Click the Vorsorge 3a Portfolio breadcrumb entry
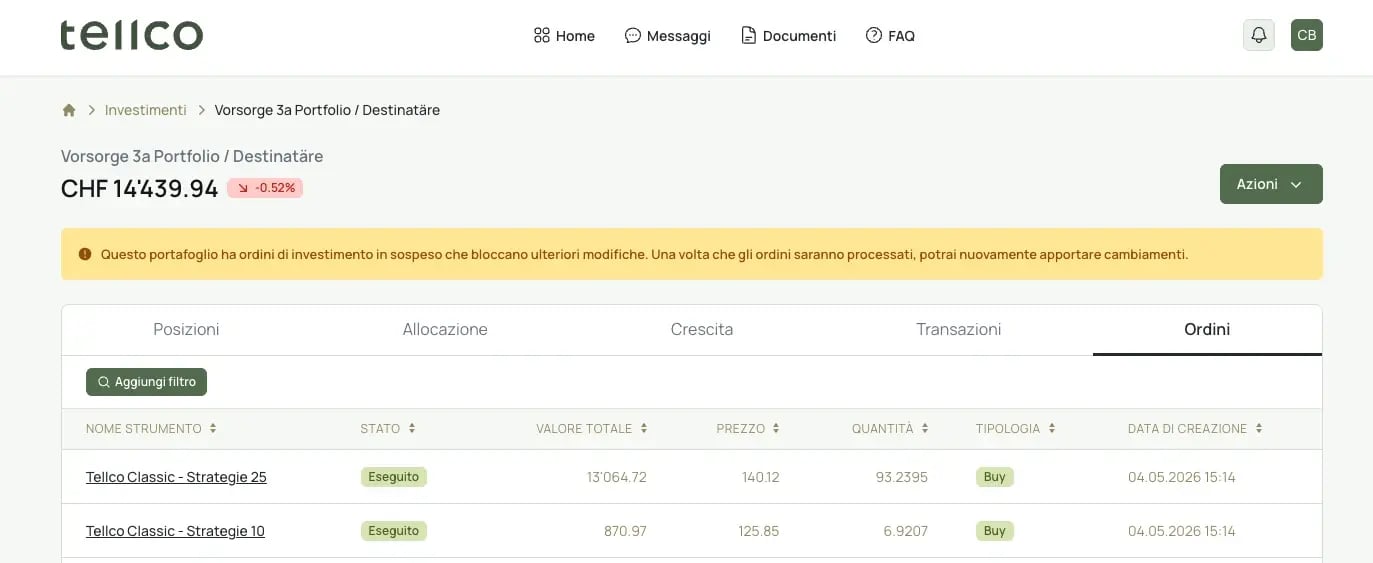This screenshot has width=1373, height=563. coord(327,110)
